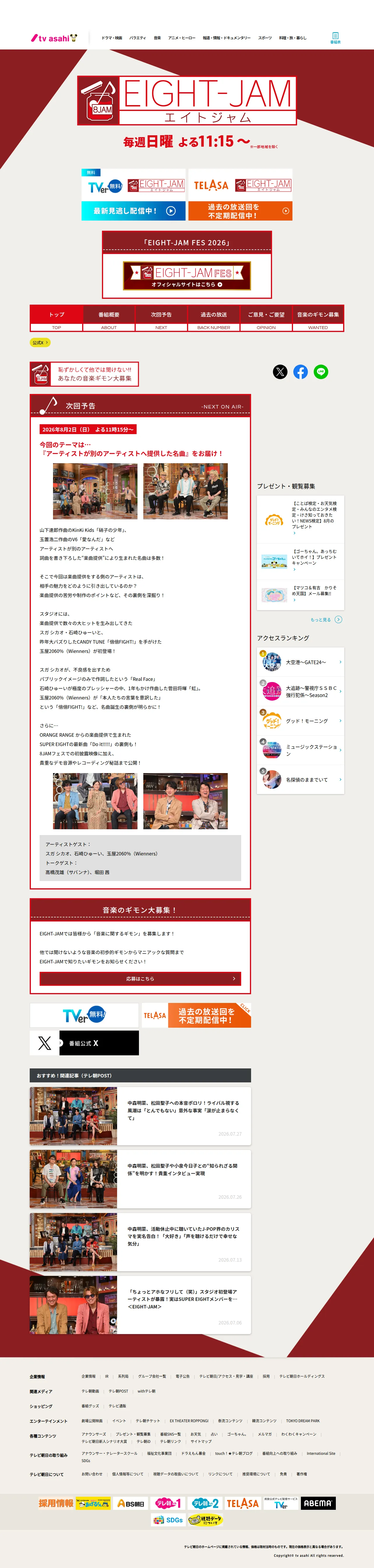
Task: Open 報道・情報・ドキュメンタリー in the top navigation
Action: pyautogui.click(x=227, y=38)
